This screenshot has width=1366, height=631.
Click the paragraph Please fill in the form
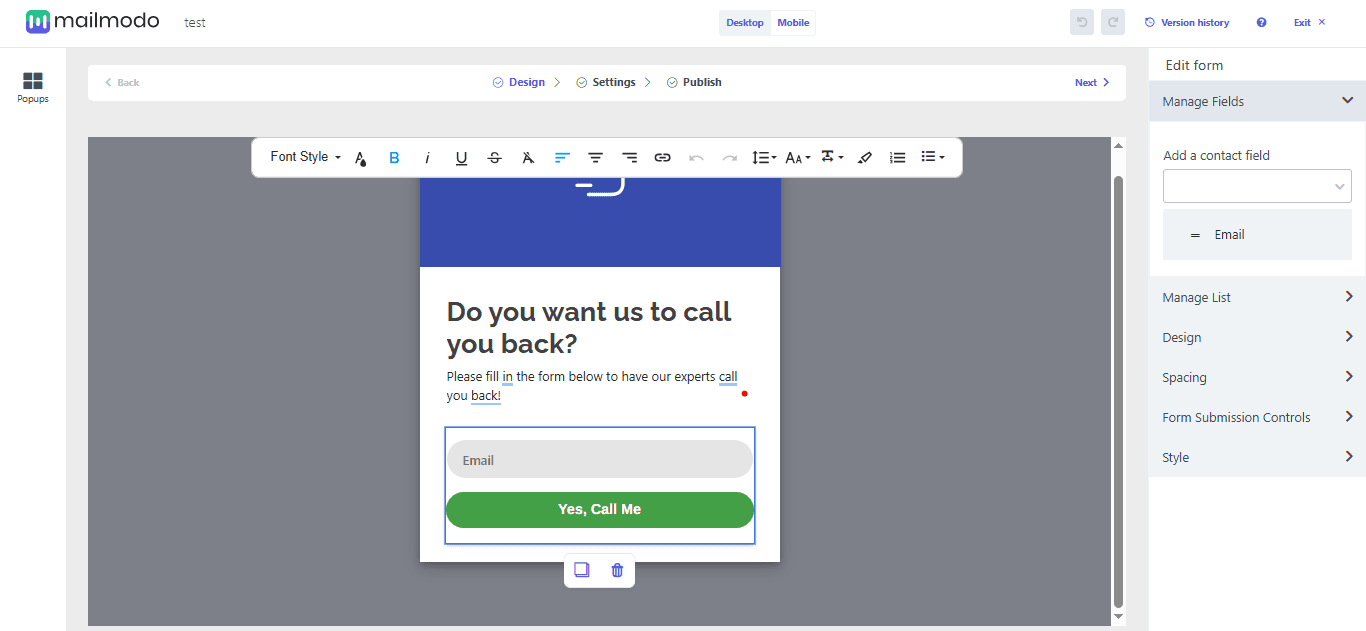(x=592, y=386)
